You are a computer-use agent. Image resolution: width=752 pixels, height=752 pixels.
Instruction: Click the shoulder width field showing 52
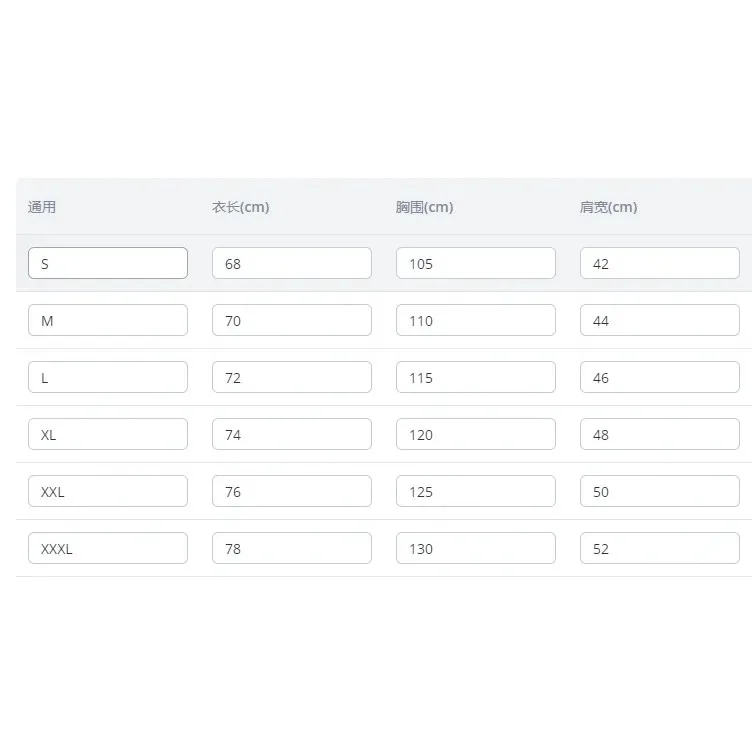[x=660, y=548]
